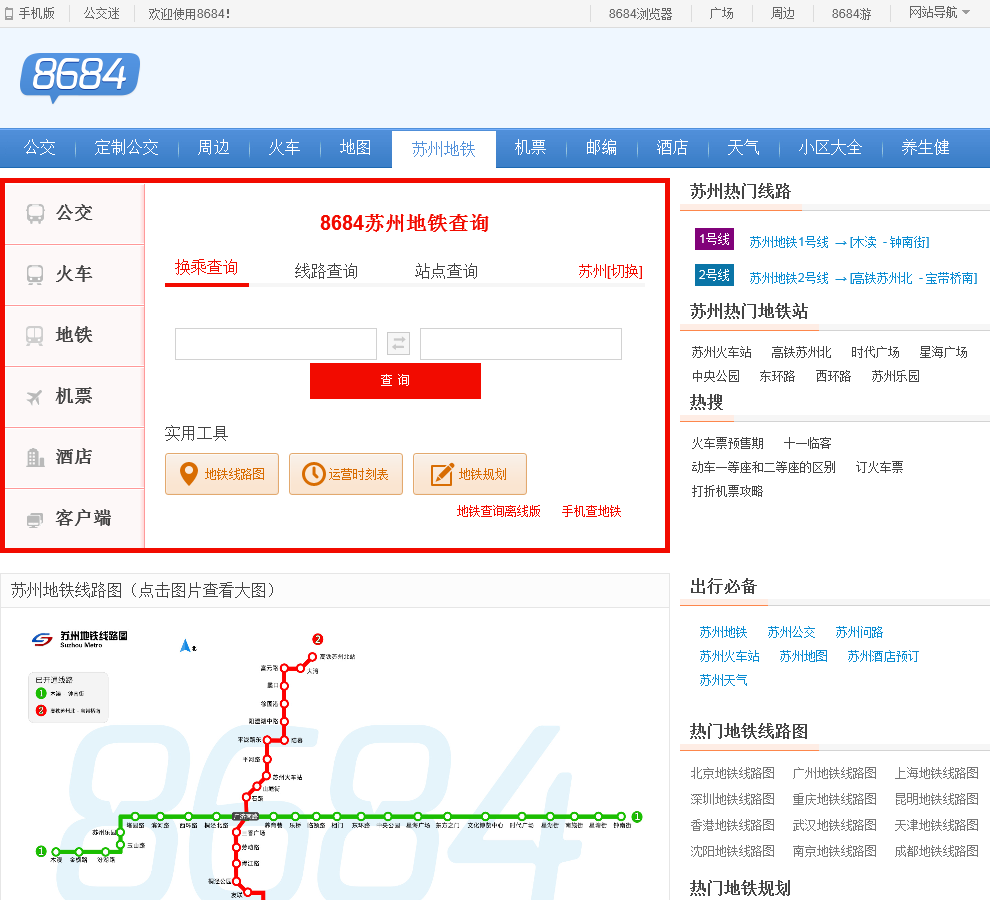Open 苏州地铁2号线 高铁苏州北-宝带桥南 link

pyautogui.click(x=863, y=279)
